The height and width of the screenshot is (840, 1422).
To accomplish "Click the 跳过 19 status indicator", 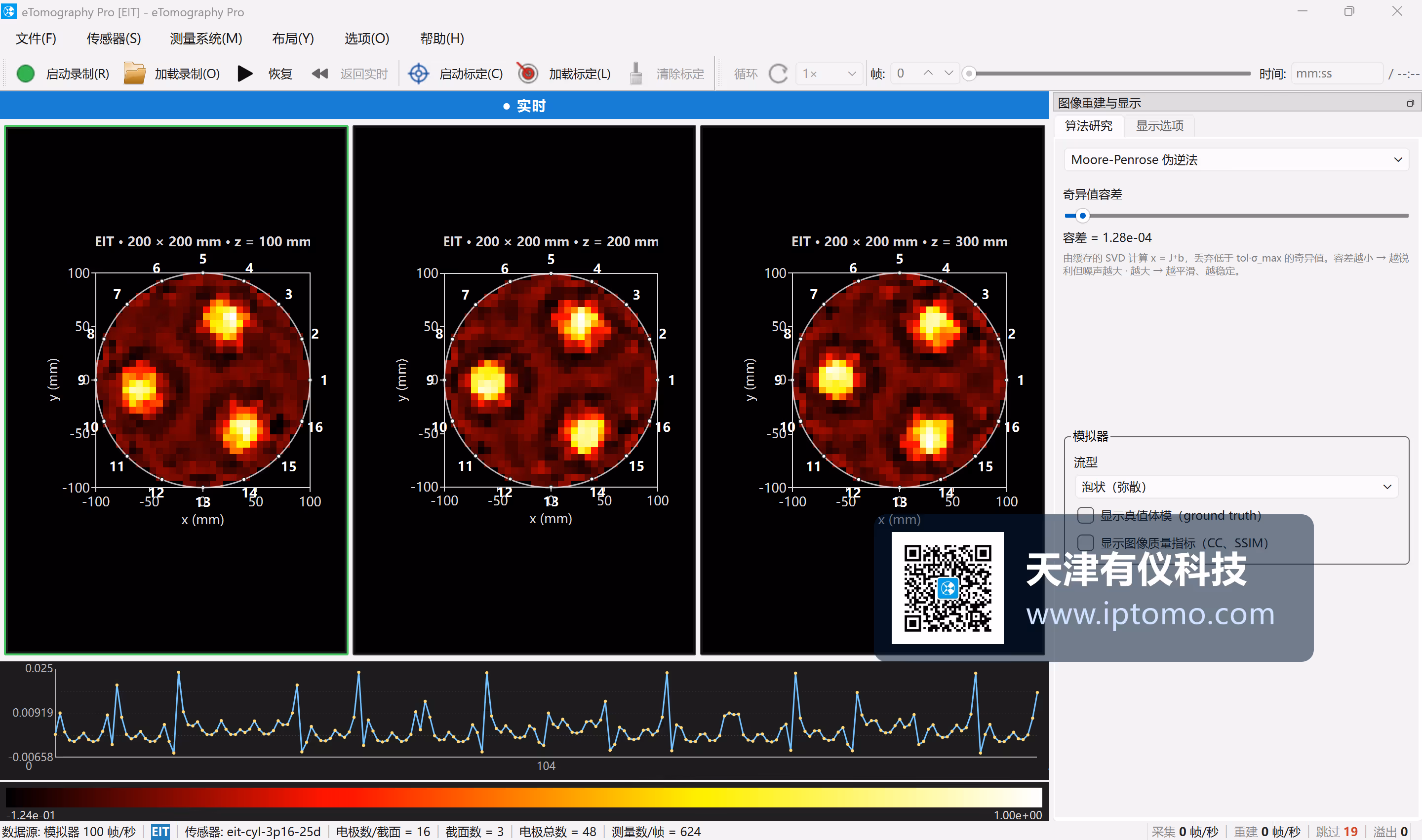I will pos(1337,832).
